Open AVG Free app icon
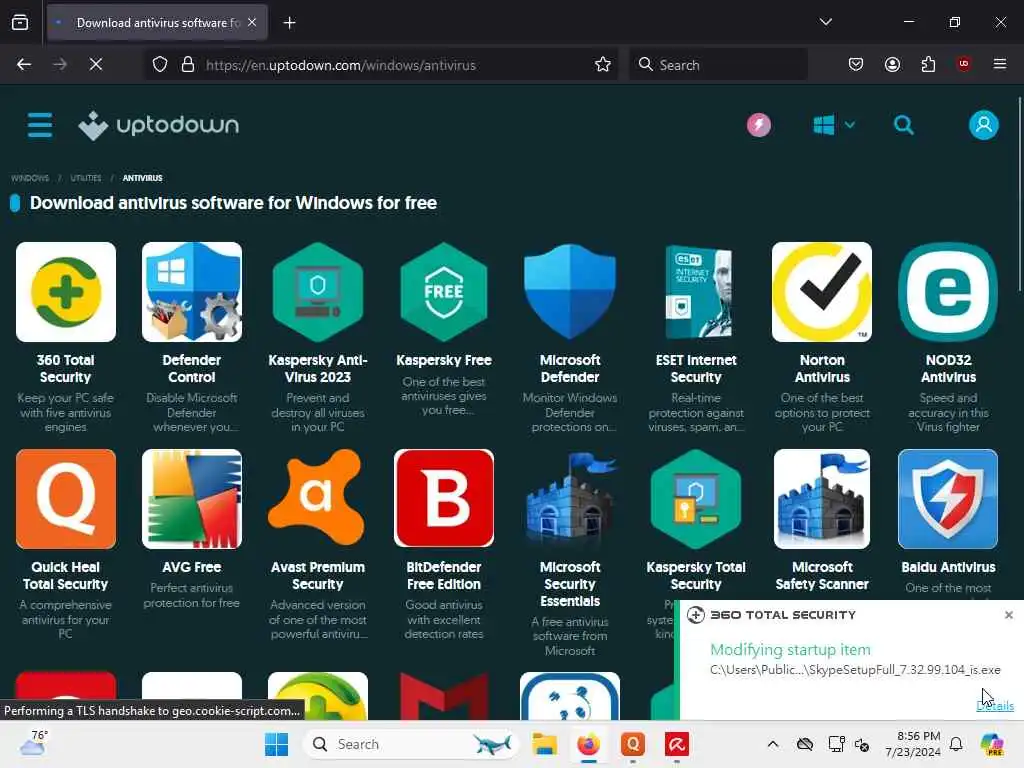The width and height of the screenshot is (1024, 768). tap(192, 499)
